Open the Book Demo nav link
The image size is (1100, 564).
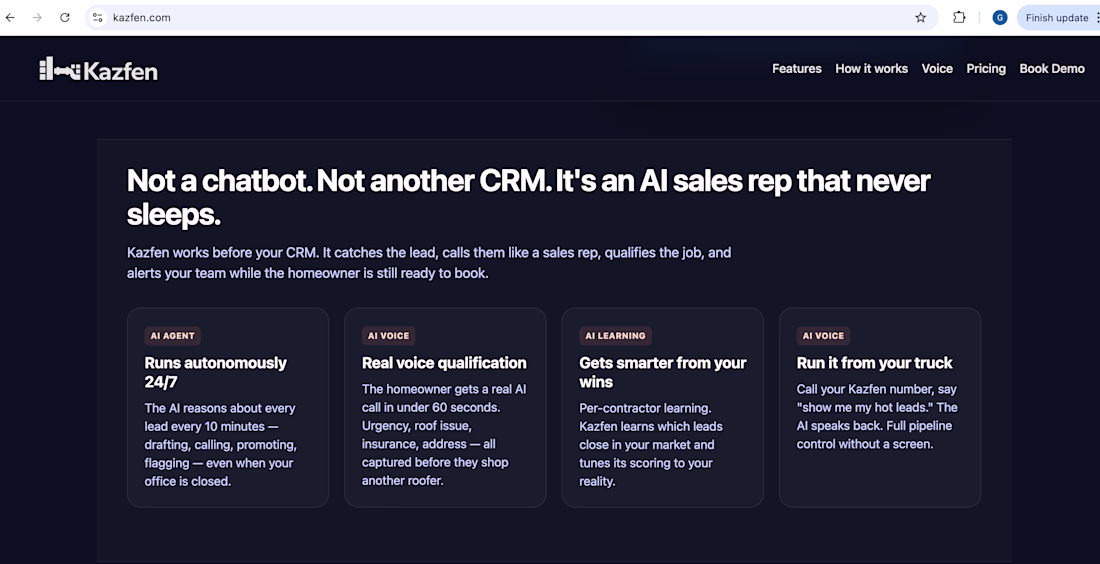(1052, 69)
